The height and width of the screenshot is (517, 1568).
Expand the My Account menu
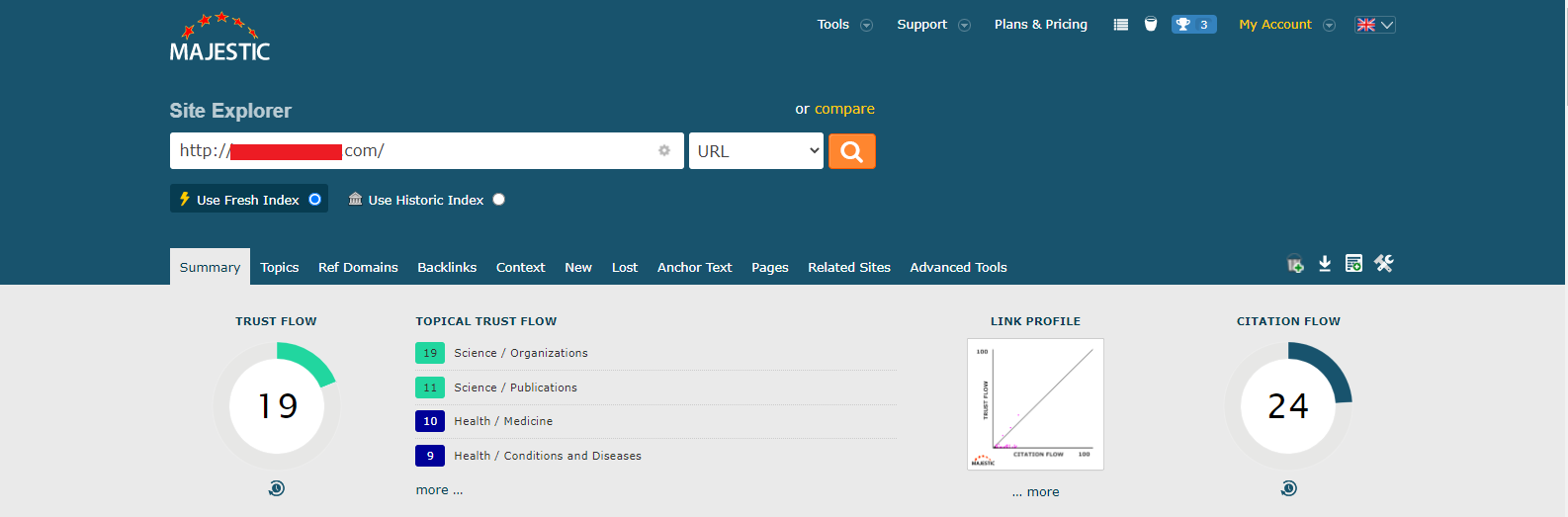click(1285, 25)
